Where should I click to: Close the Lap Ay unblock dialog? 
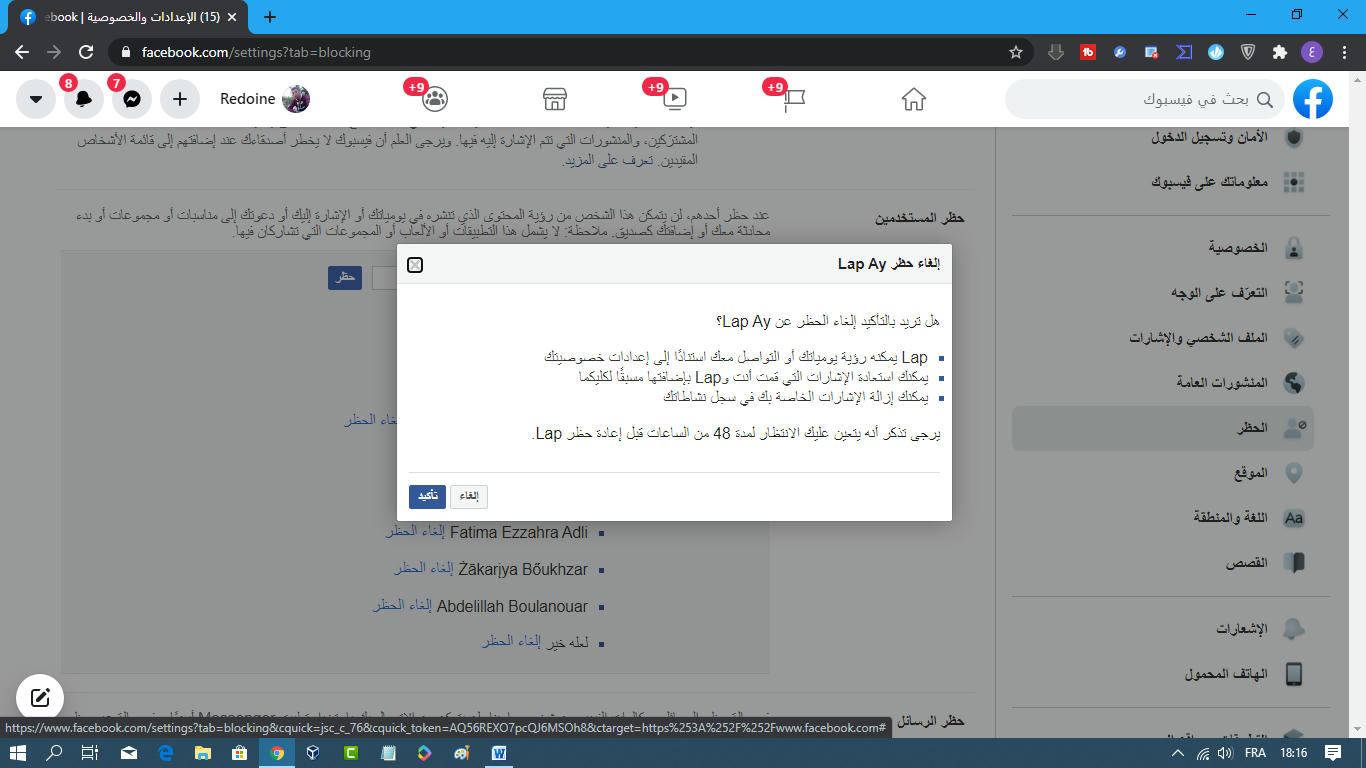tap(415, 265)
